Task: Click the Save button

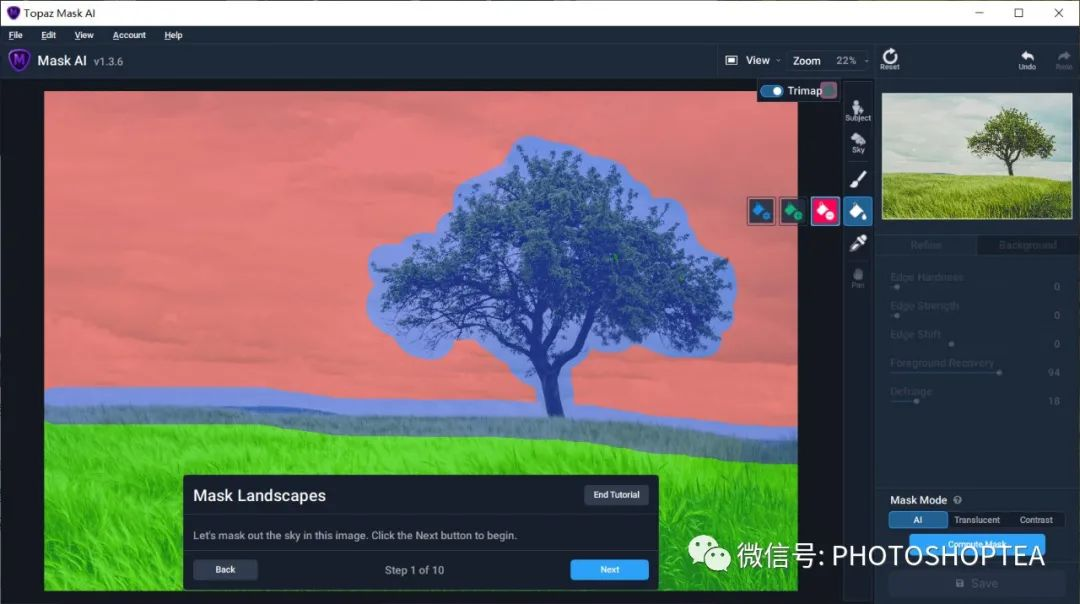Action: coord(977,583)
